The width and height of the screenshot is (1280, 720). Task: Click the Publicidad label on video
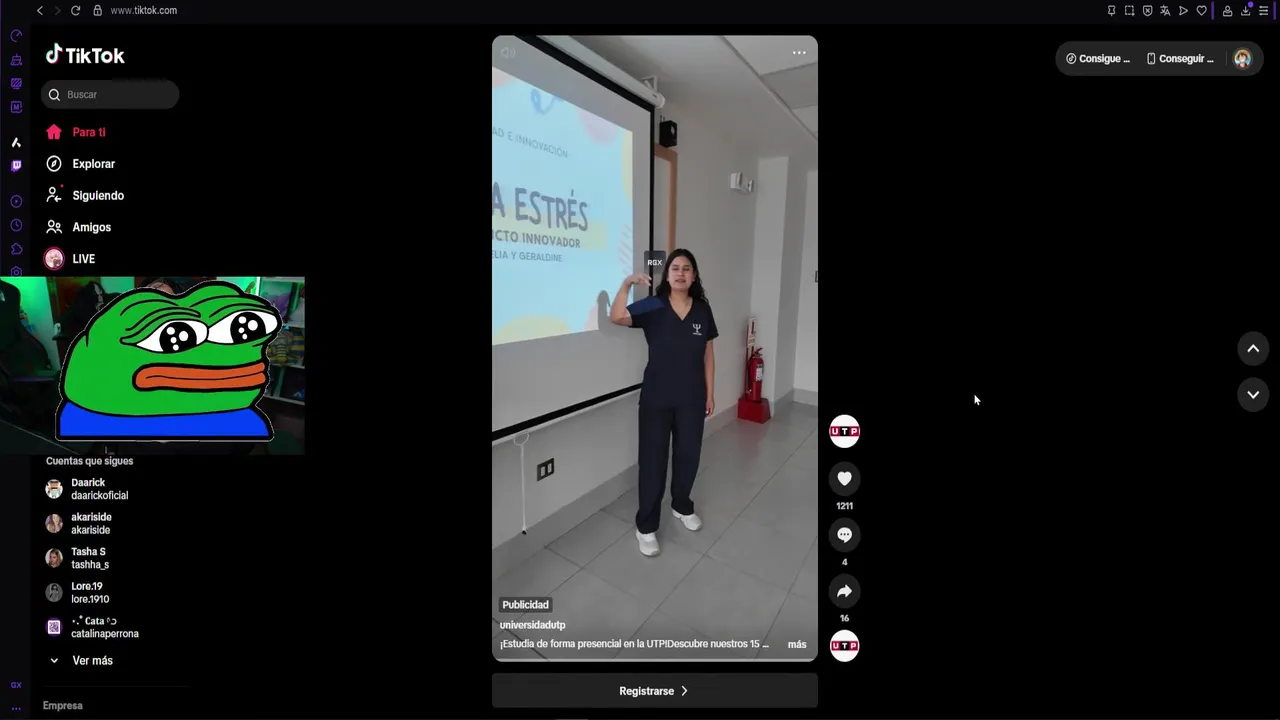pyautogui.click(x=525, y=605)
